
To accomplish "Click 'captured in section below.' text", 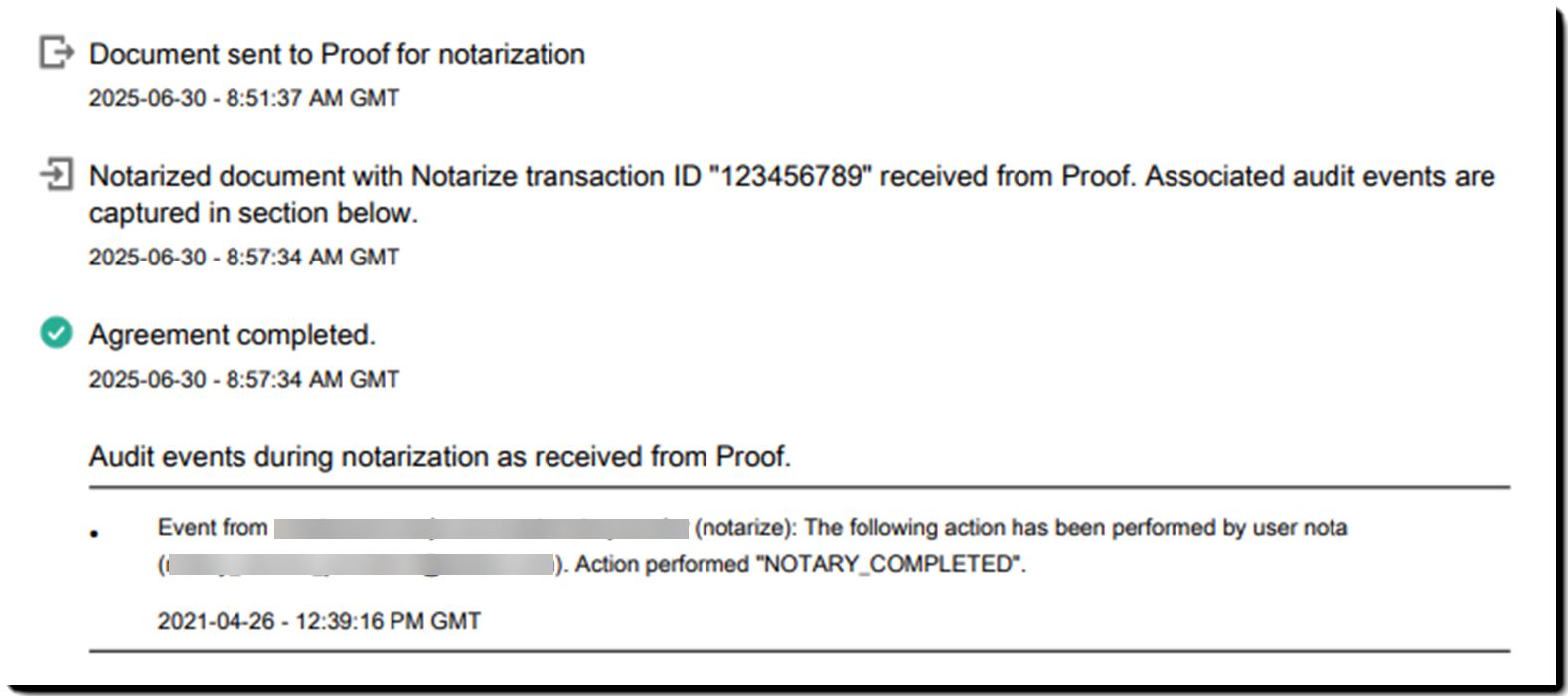I will 253,213.
